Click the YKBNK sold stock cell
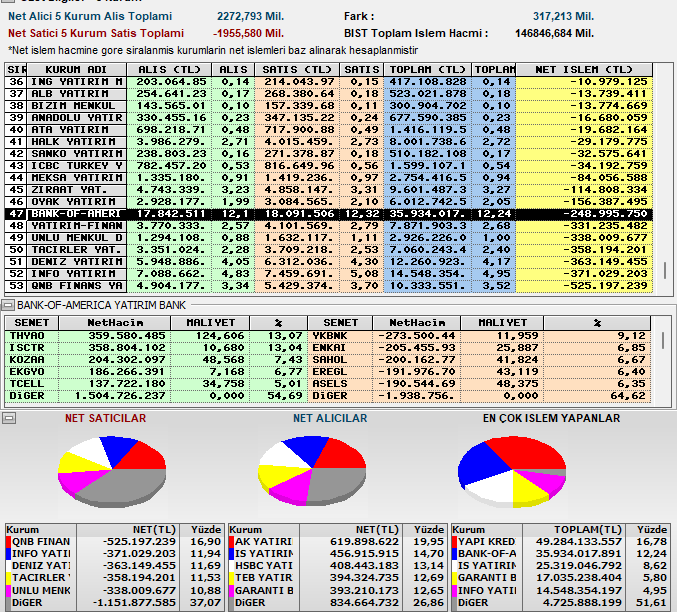This screenshot has height=612, width=677. click(x=340, y=336)
